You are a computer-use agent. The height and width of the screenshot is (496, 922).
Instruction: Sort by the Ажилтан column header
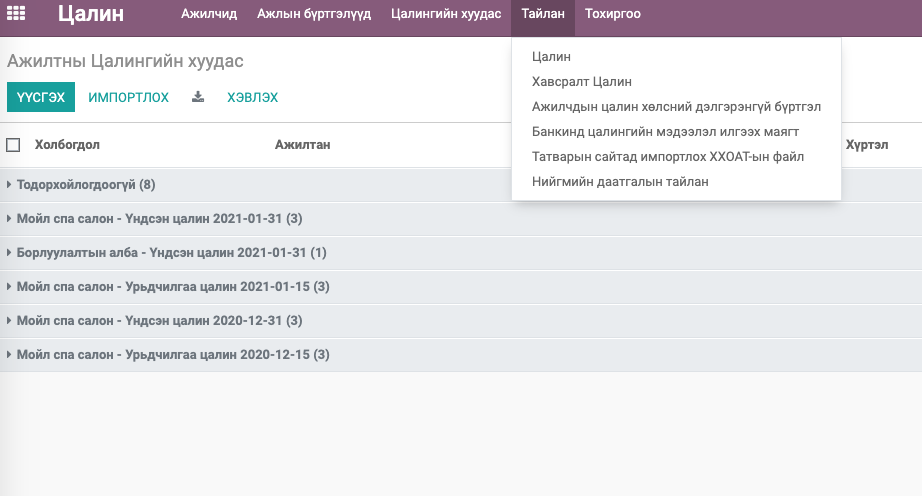tap(302, 145)
